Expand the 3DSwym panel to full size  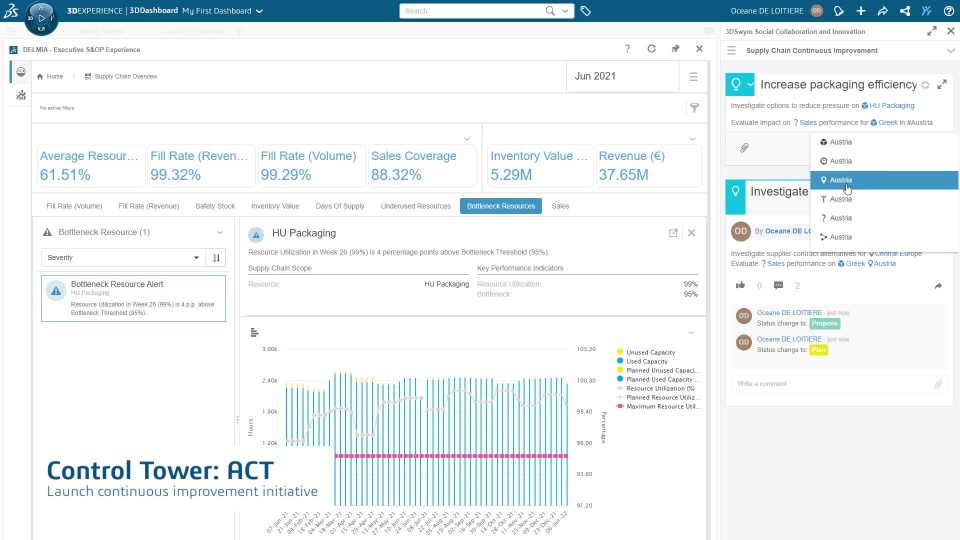932,31
